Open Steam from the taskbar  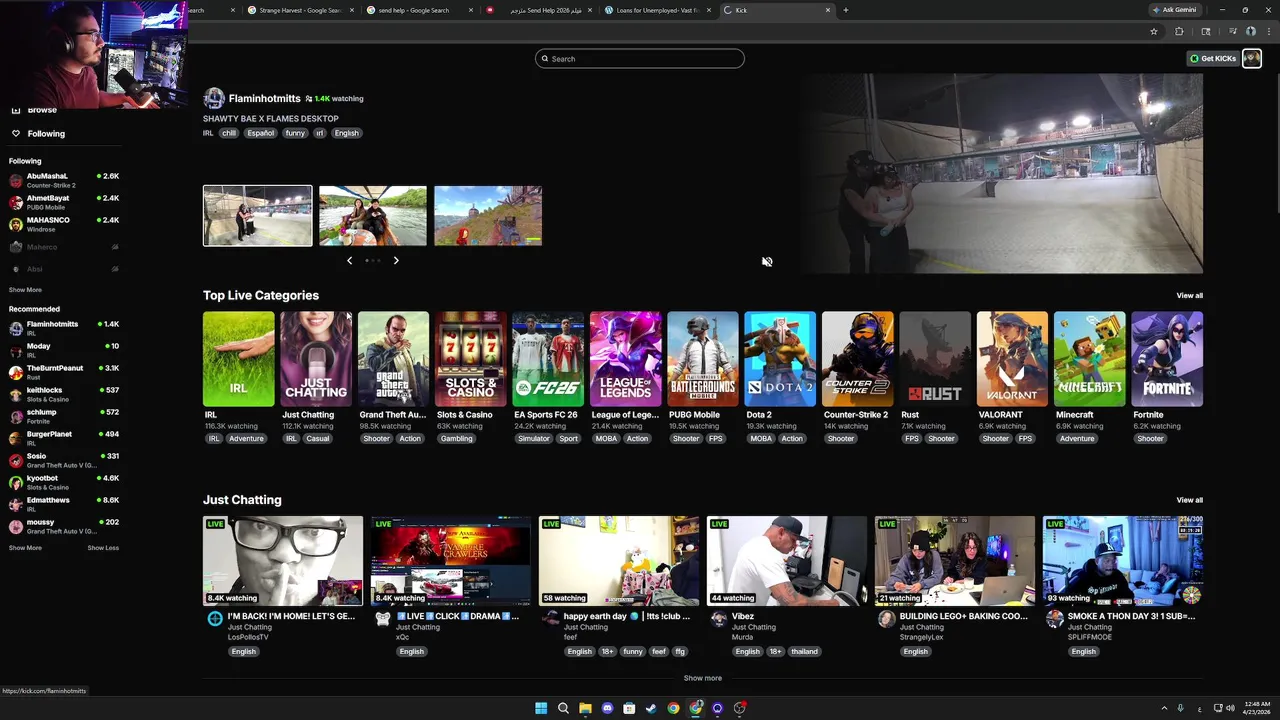pyautogui.click(x=651, y=708)
